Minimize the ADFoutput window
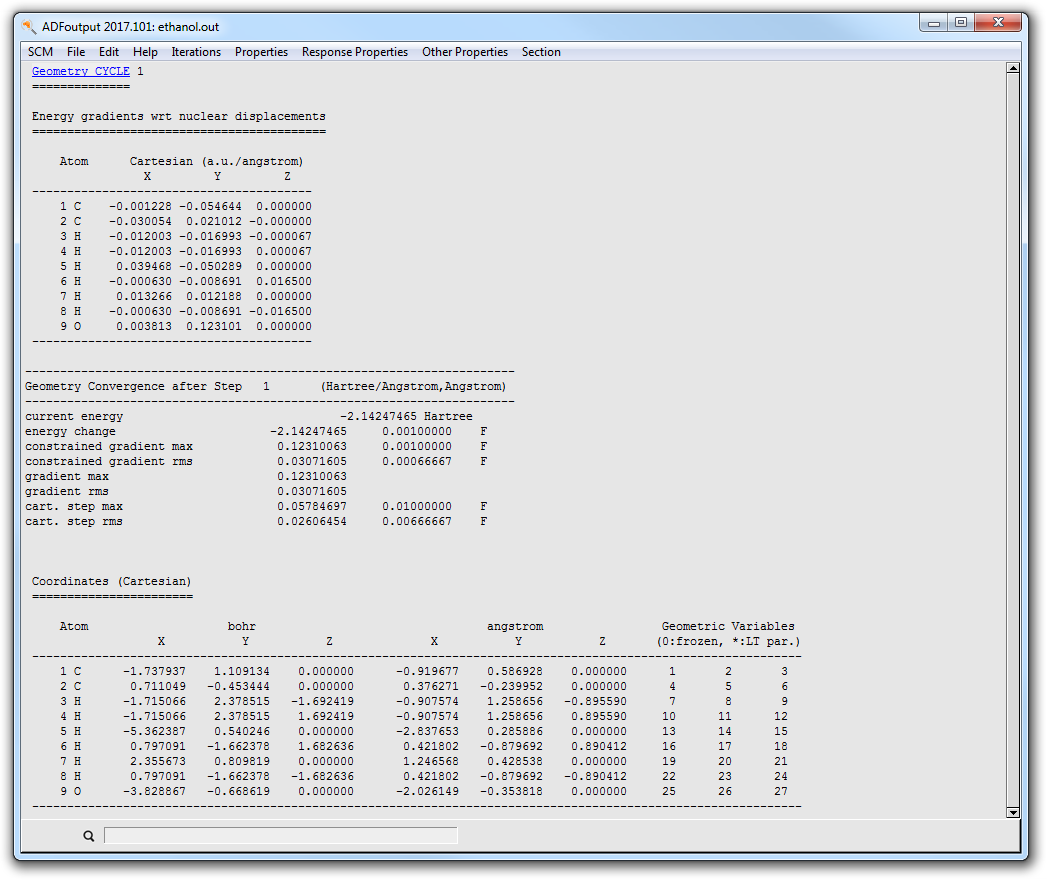Image resolution: width=1047 pixels, height=880 pixels. coord(933,23)
